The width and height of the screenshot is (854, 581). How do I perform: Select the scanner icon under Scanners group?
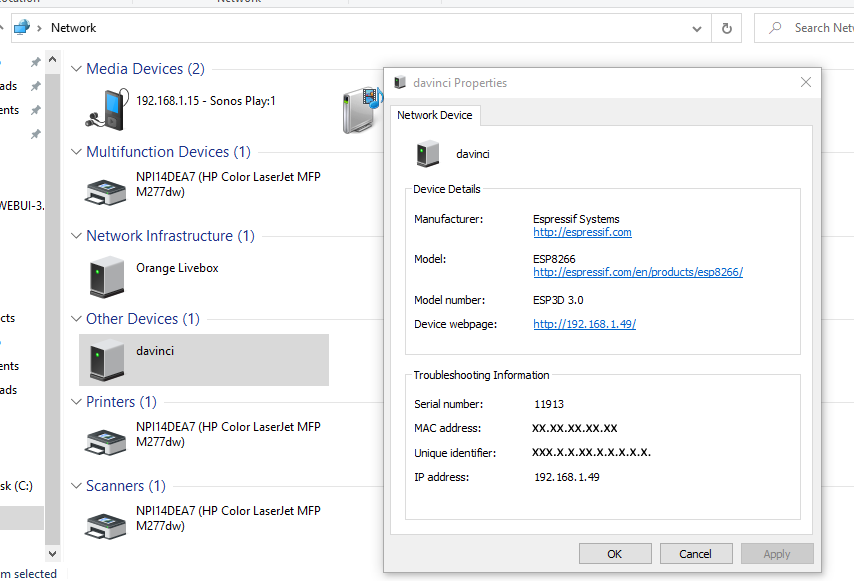[106, 526]
